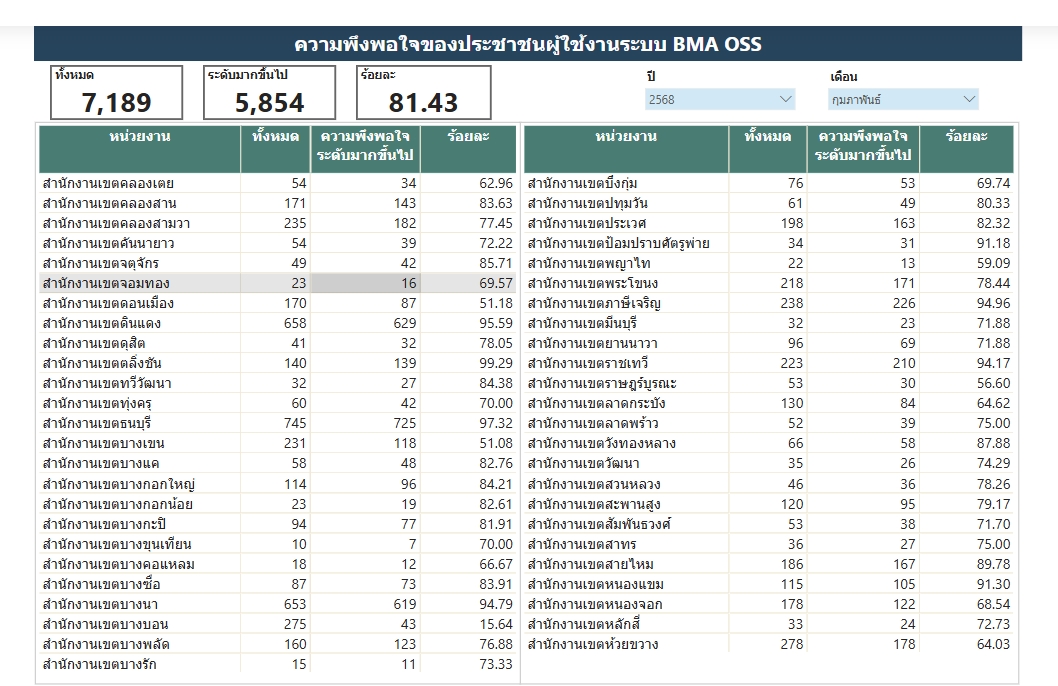Select row สำนักงานเขตคลองเตย

click(277, 183)
